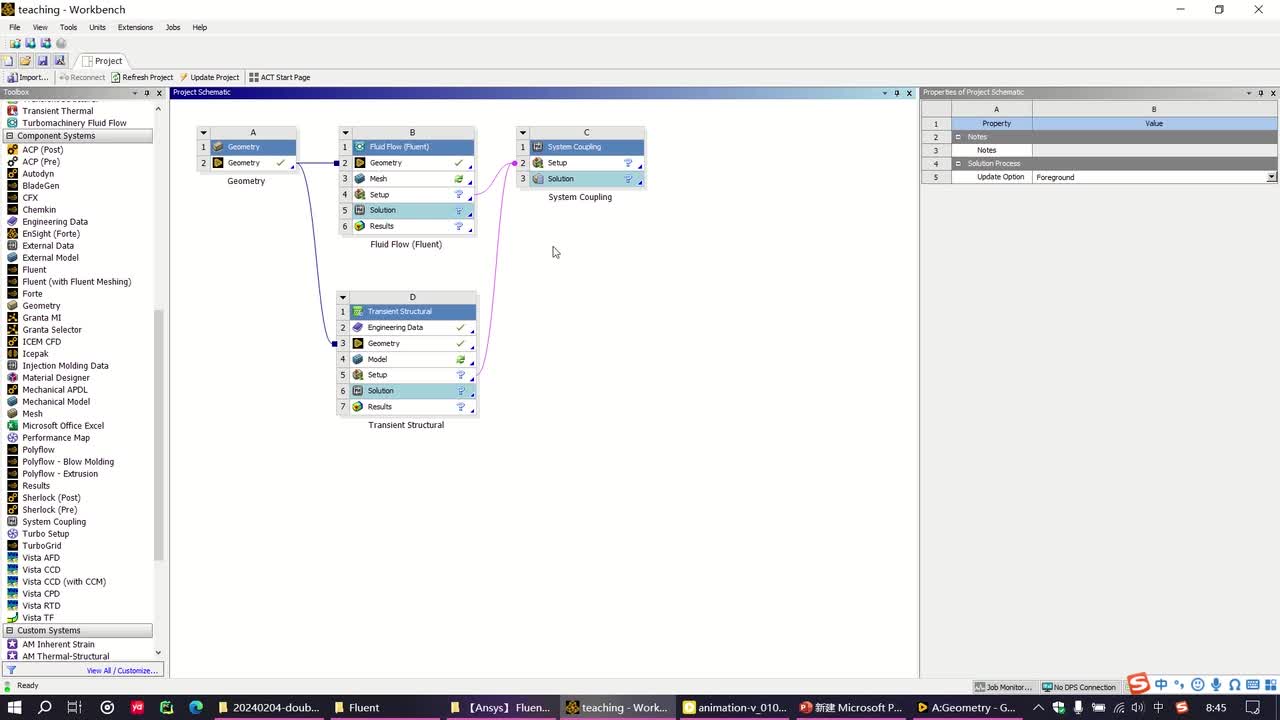This screenshot has height=720, width=1280.
Task: Click the Toolbox filter funnel icon
Action: 11,671
